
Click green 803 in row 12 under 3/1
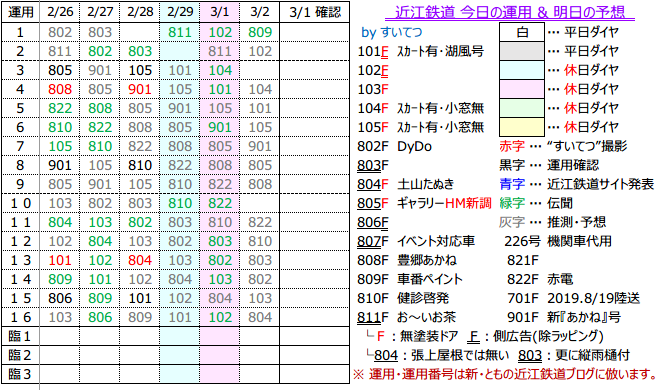[220, 241]
